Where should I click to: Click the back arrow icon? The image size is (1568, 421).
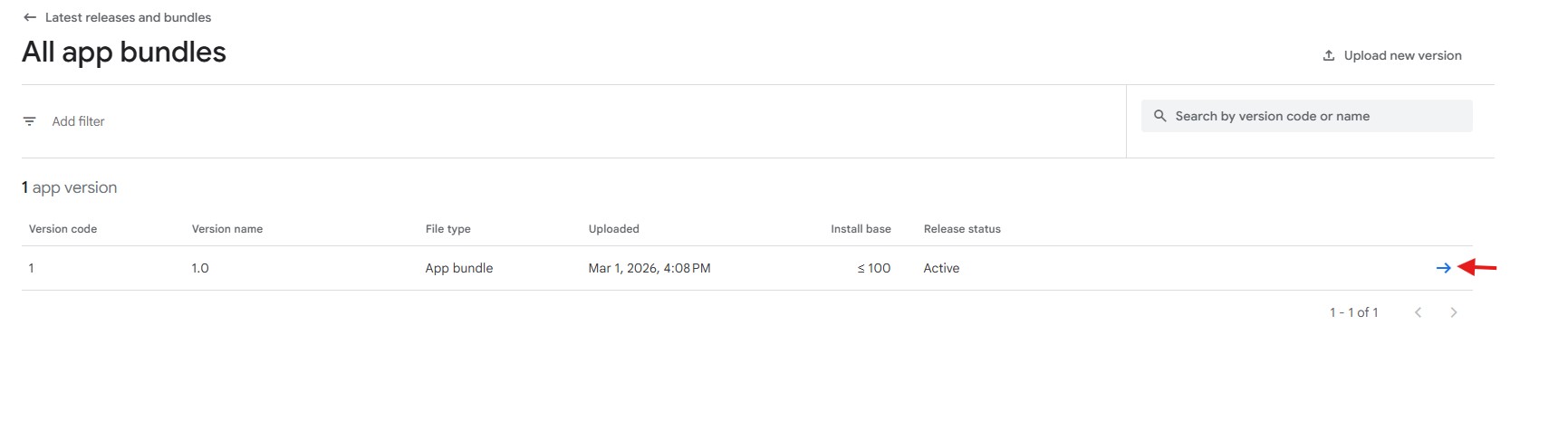click(30, 17)
